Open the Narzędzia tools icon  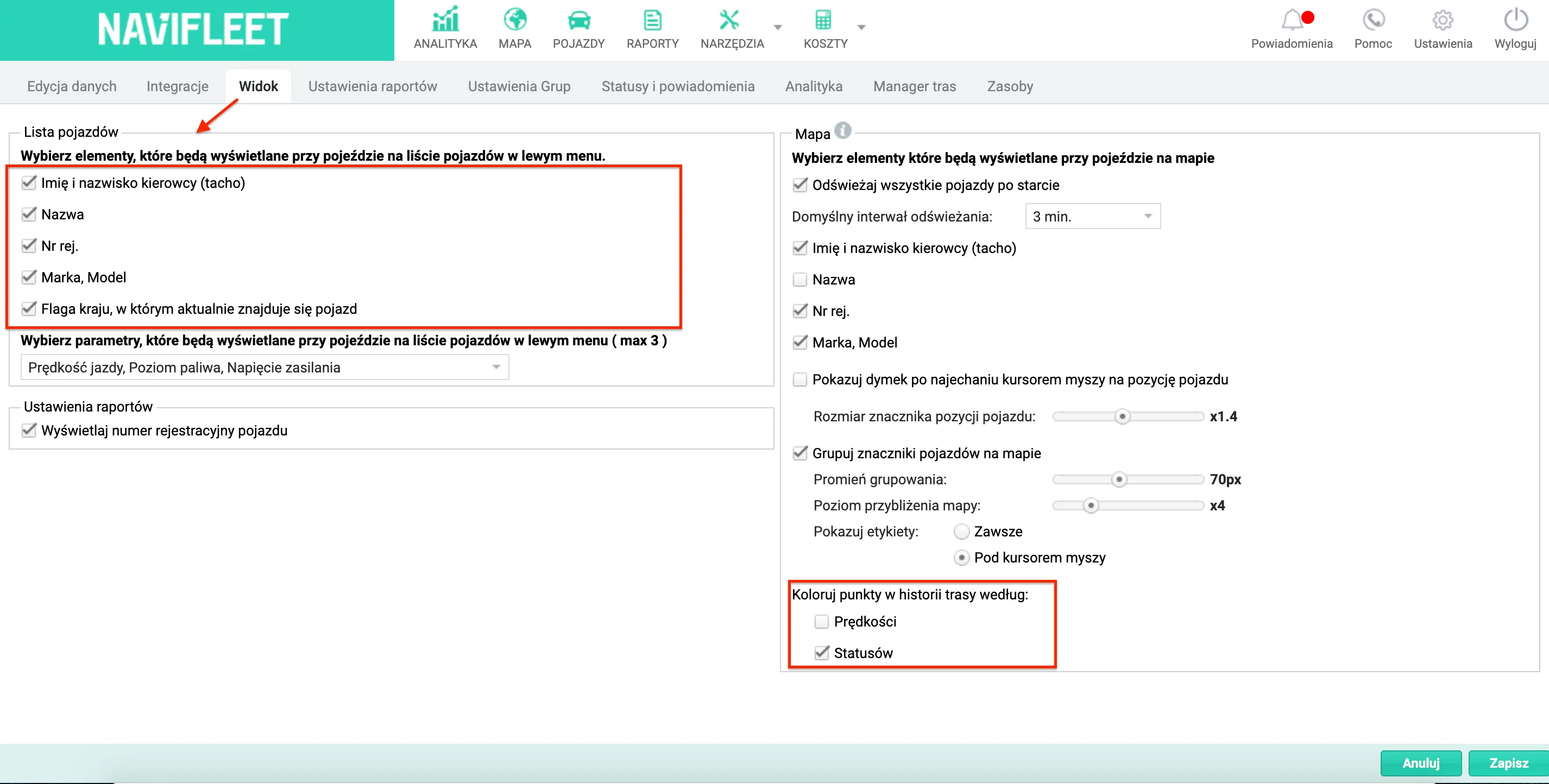(x=729, y=20)
